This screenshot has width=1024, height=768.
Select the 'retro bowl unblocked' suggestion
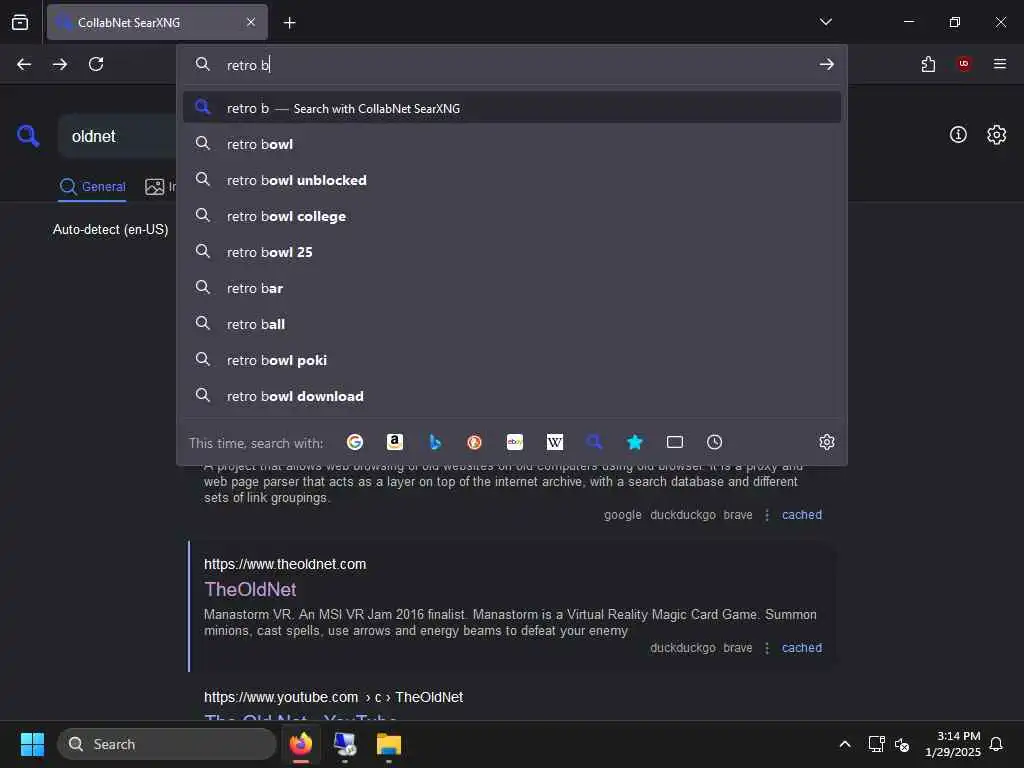pyautogui.click(x=512, y=180)
